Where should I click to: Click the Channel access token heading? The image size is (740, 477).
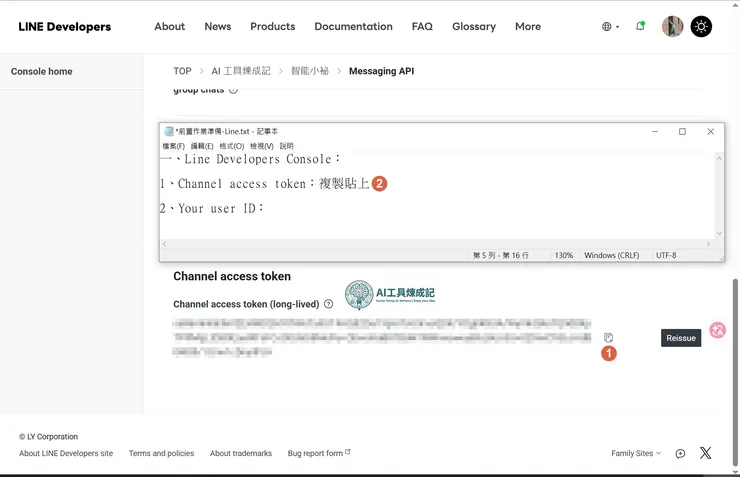click(232, 276)
